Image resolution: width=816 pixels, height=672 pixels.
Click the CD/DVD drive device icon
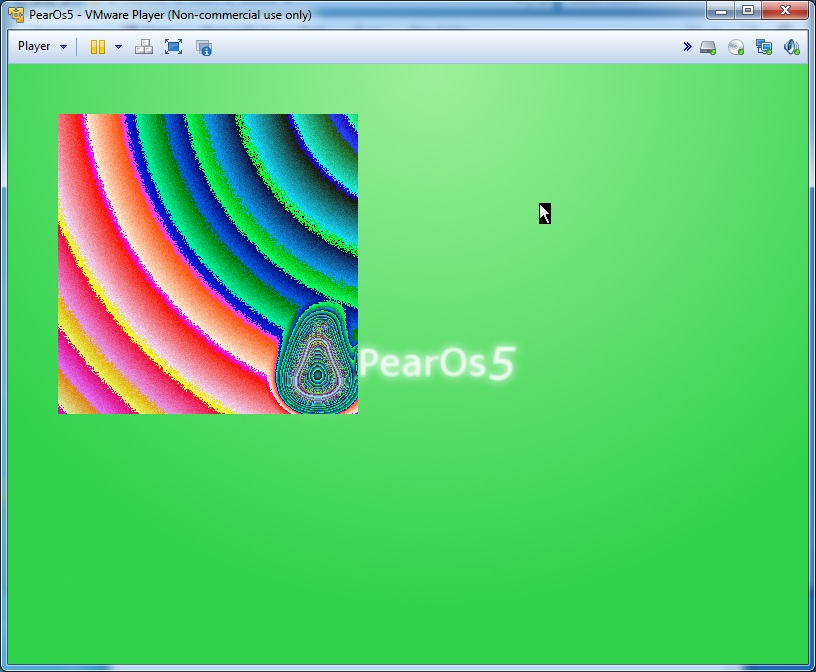click(x=736, y=47)
